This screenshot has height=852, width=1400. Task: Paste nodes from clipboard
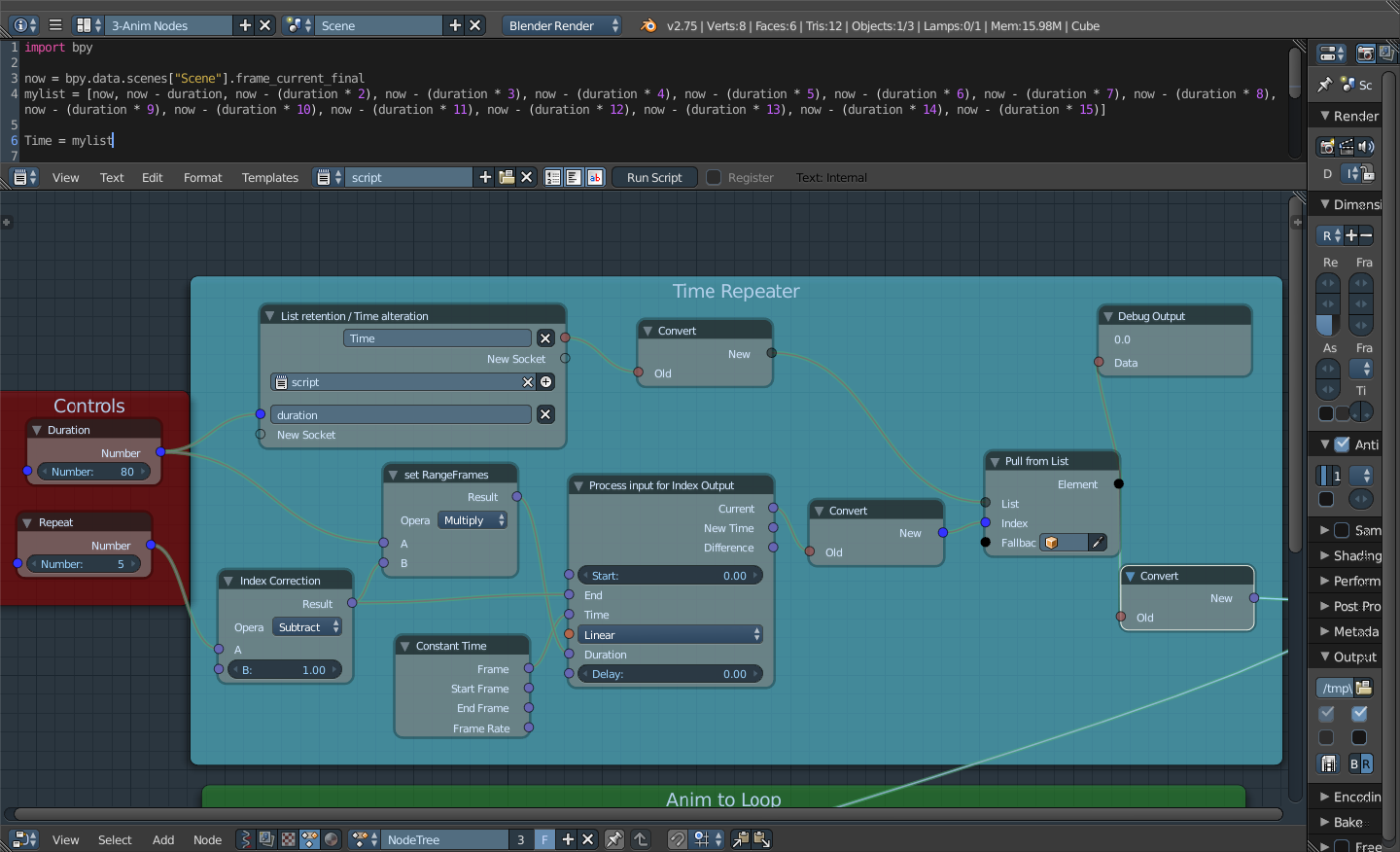(x=761, y=839)
